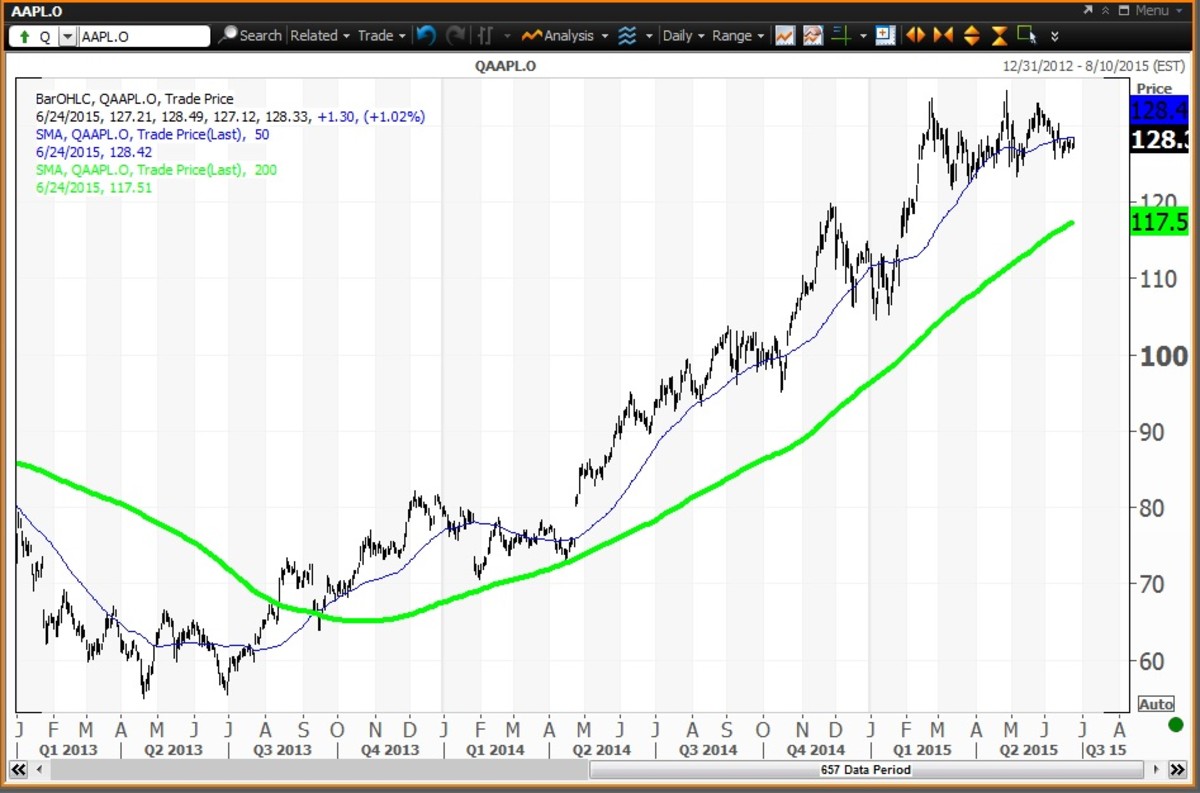This screenshot has height=793, width=1200.
Task: Click the blue zoom-plus chart icon
Action: 884,35
